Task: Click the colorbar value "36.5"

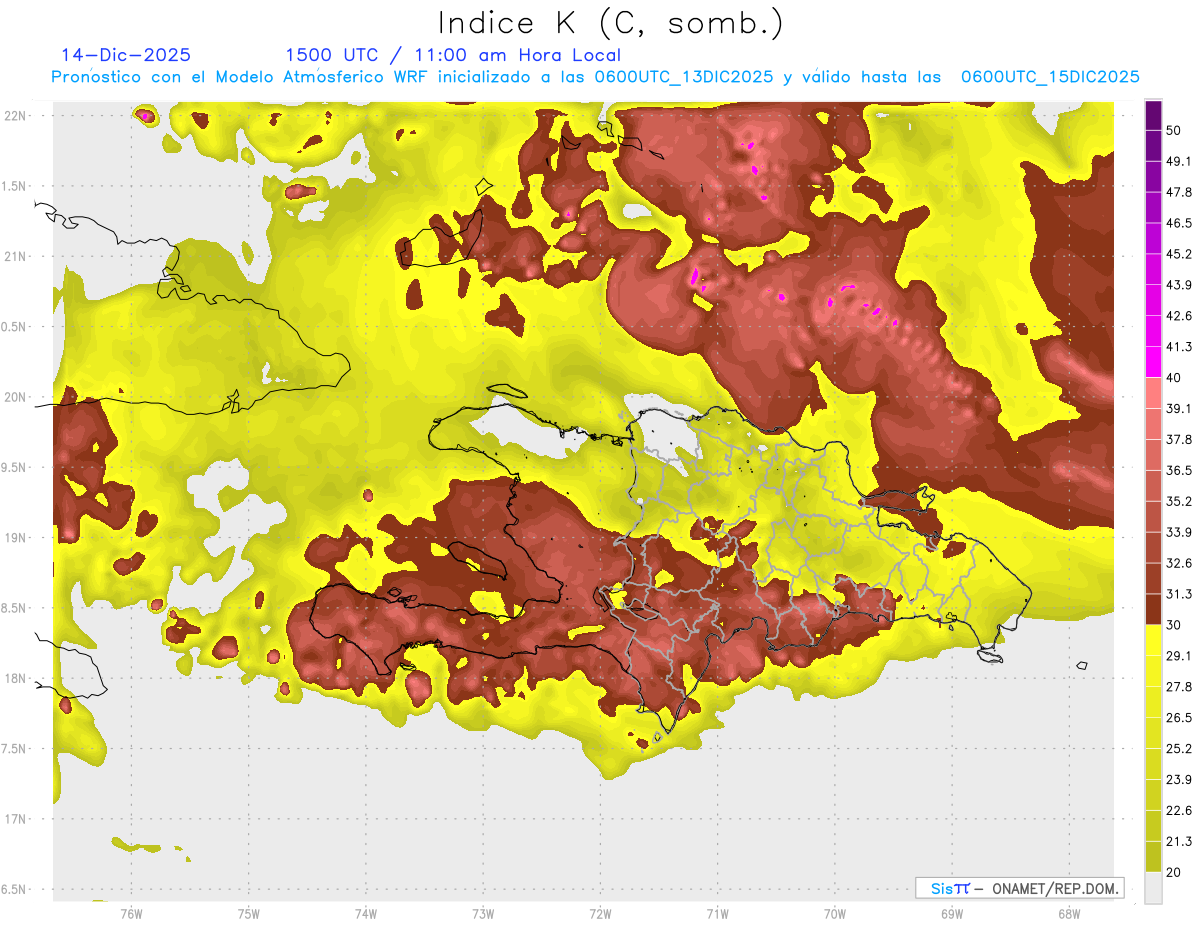Action: coord(1179,470)
